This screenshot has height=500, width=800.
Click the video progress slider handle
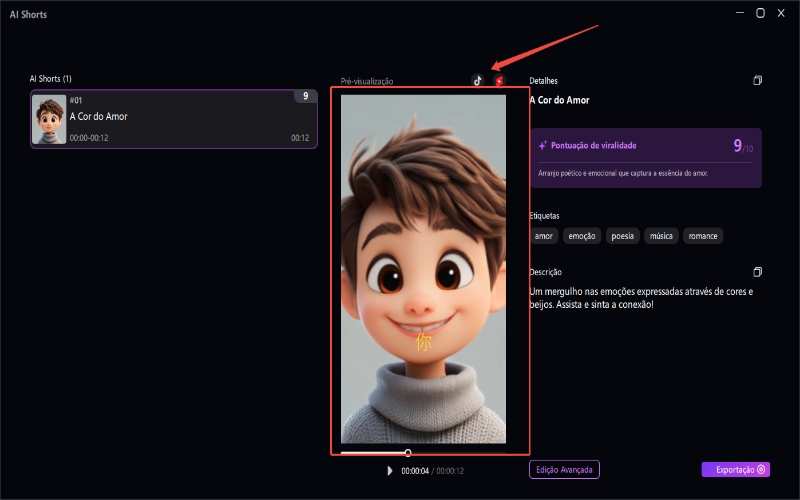(x=408, y=453)
